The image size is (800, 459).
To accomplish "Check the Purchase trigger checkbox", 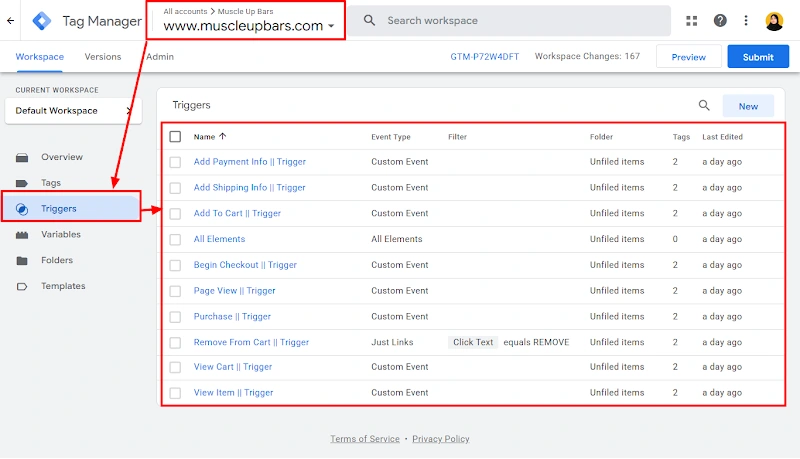I will click(x=175, y=317).
